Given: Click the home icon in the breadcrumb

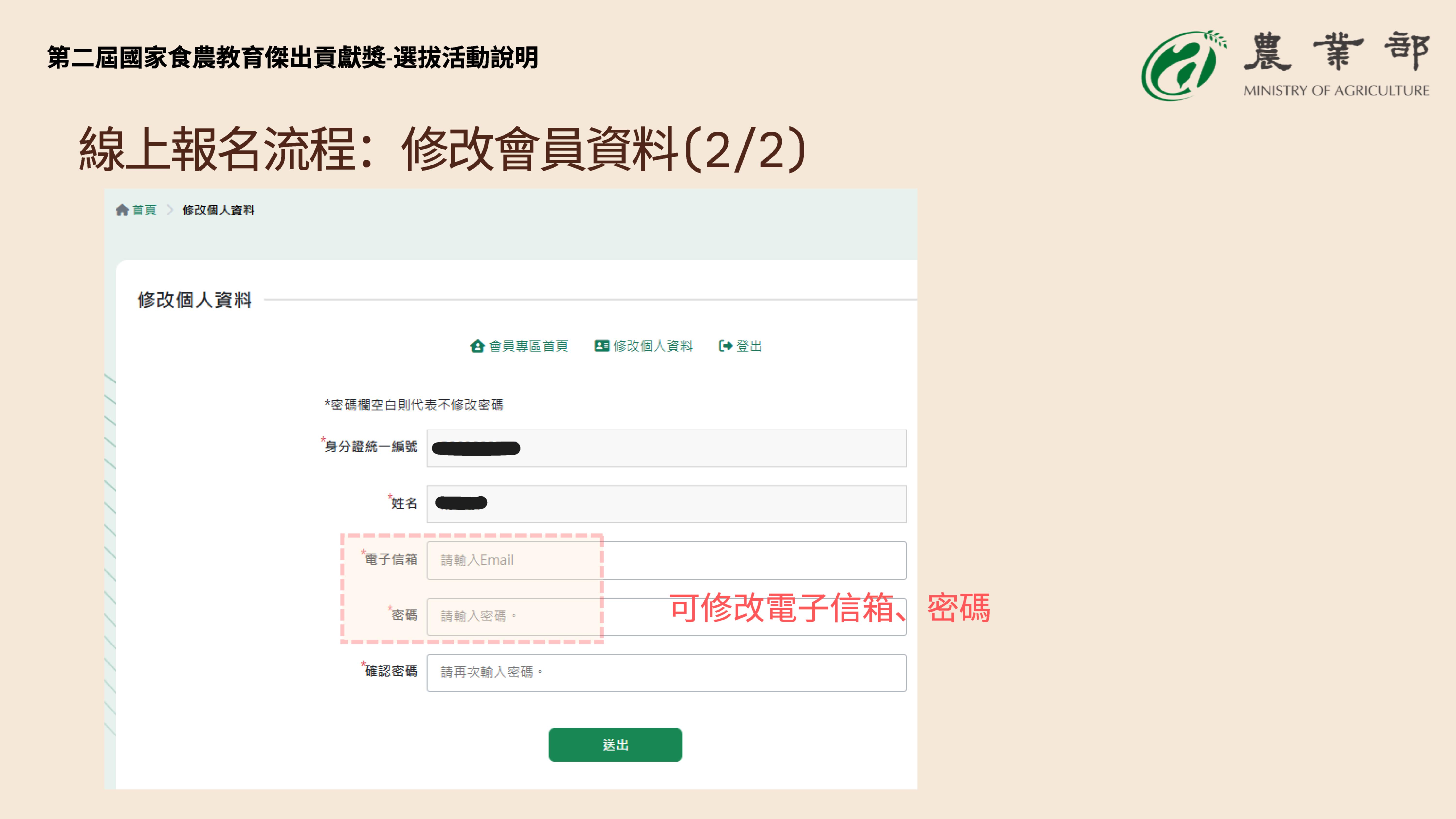Looking at the screenshot, I should coord(122,210).
